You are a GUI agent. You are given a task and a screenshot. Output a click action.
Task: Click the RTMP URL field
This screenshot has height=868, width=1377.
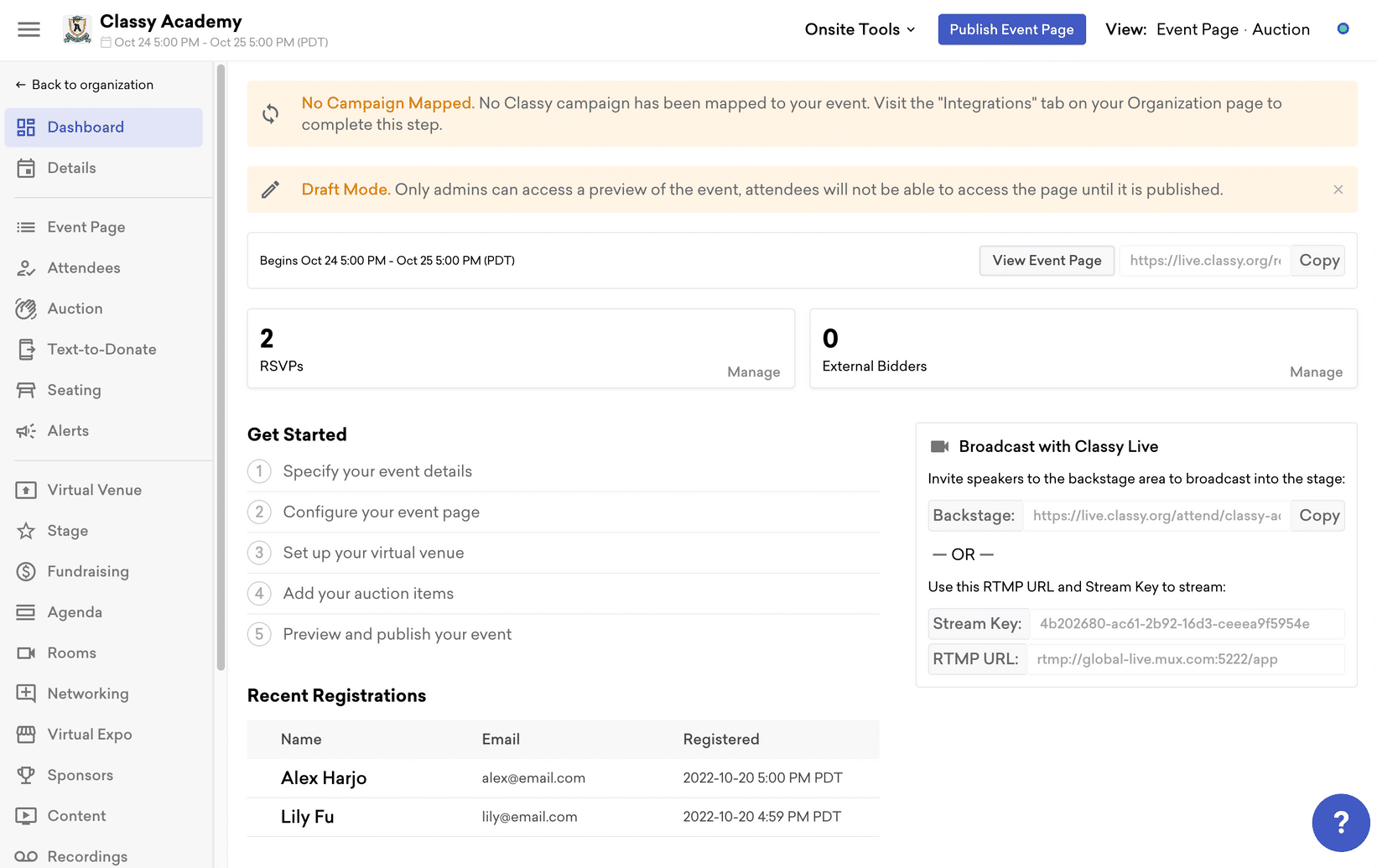tap(1186, 659)
